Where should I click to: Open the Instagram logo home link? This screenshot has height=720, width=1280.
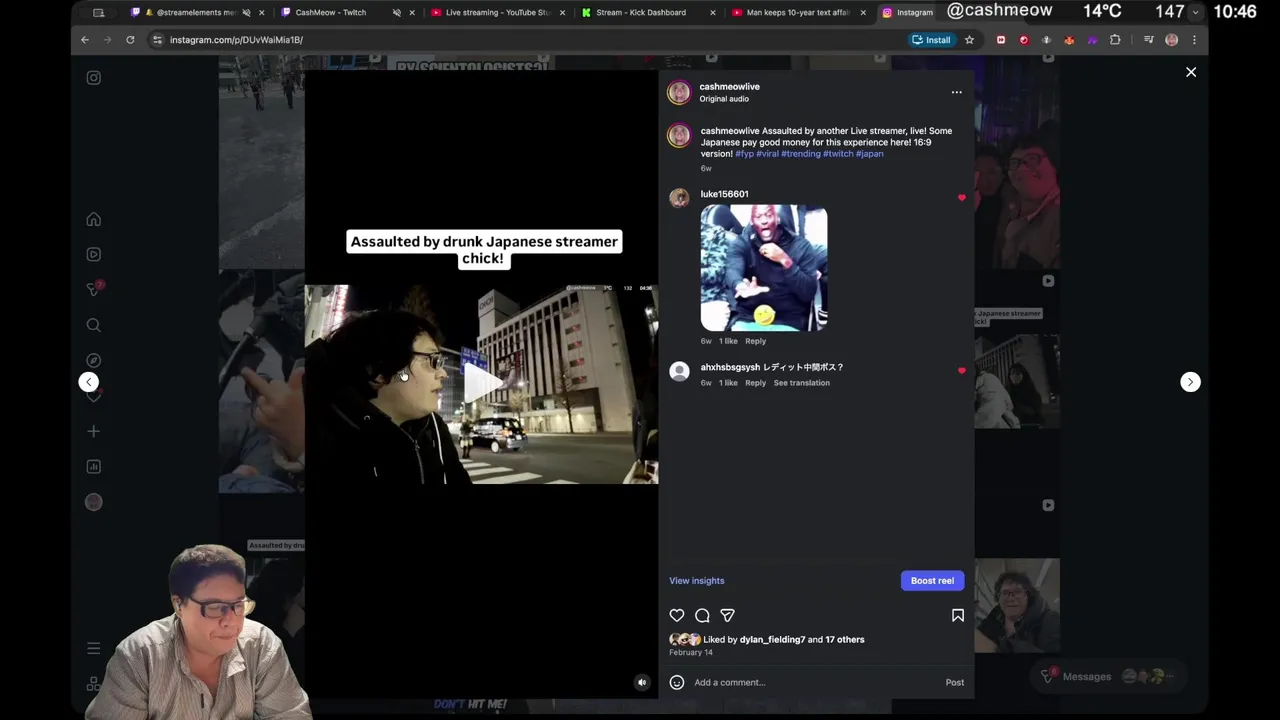(93, 78)
